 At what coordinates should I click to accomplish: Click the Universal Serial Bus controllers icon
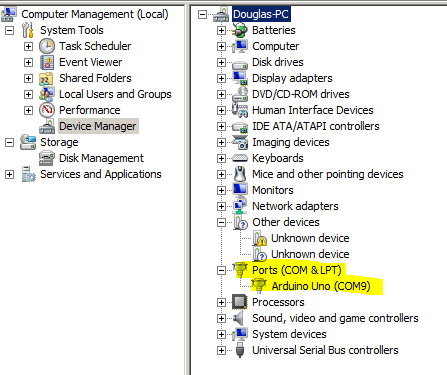click(240, 350)
